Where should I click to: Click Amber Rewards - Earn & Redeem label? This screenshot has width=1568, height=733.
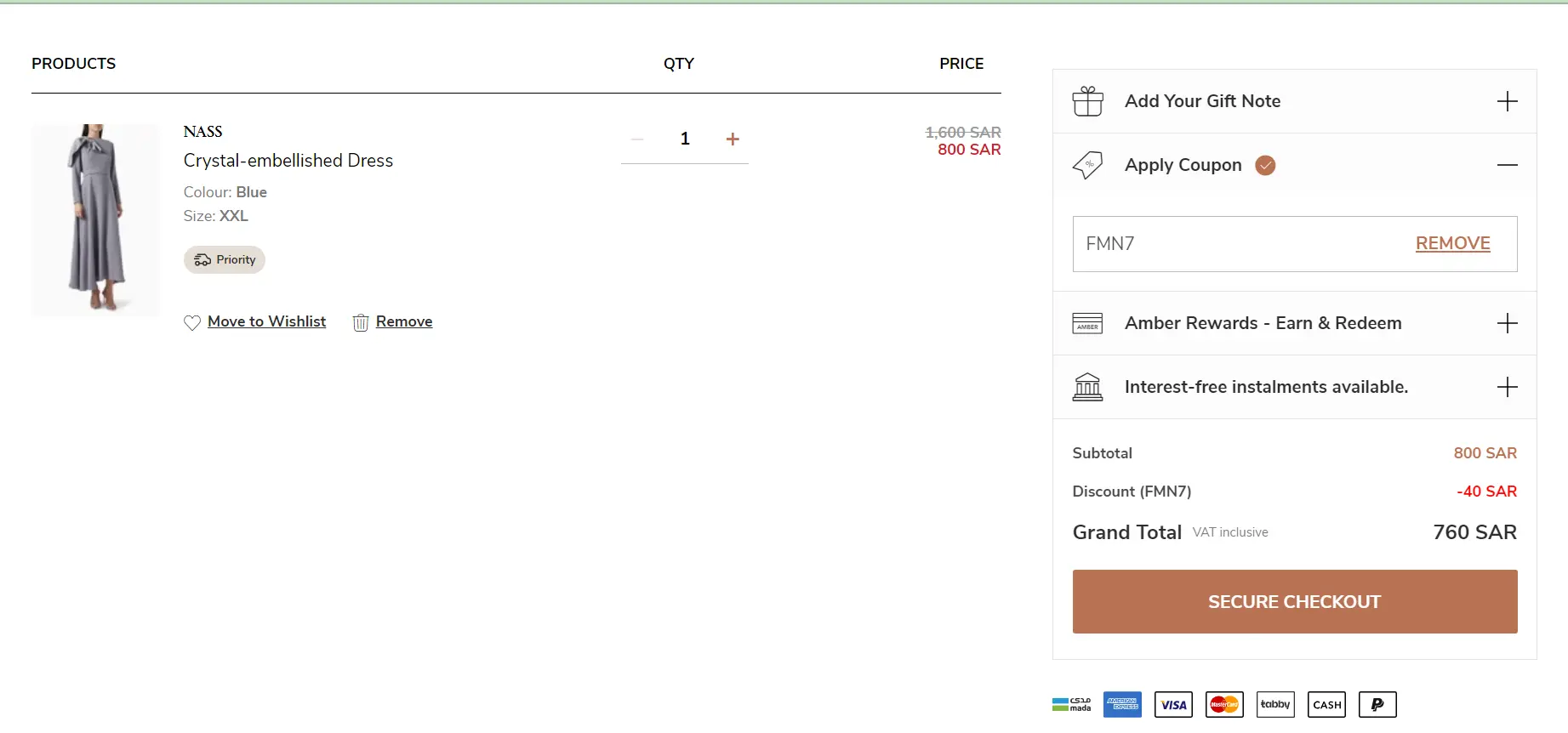click(x=1263, y=323)
